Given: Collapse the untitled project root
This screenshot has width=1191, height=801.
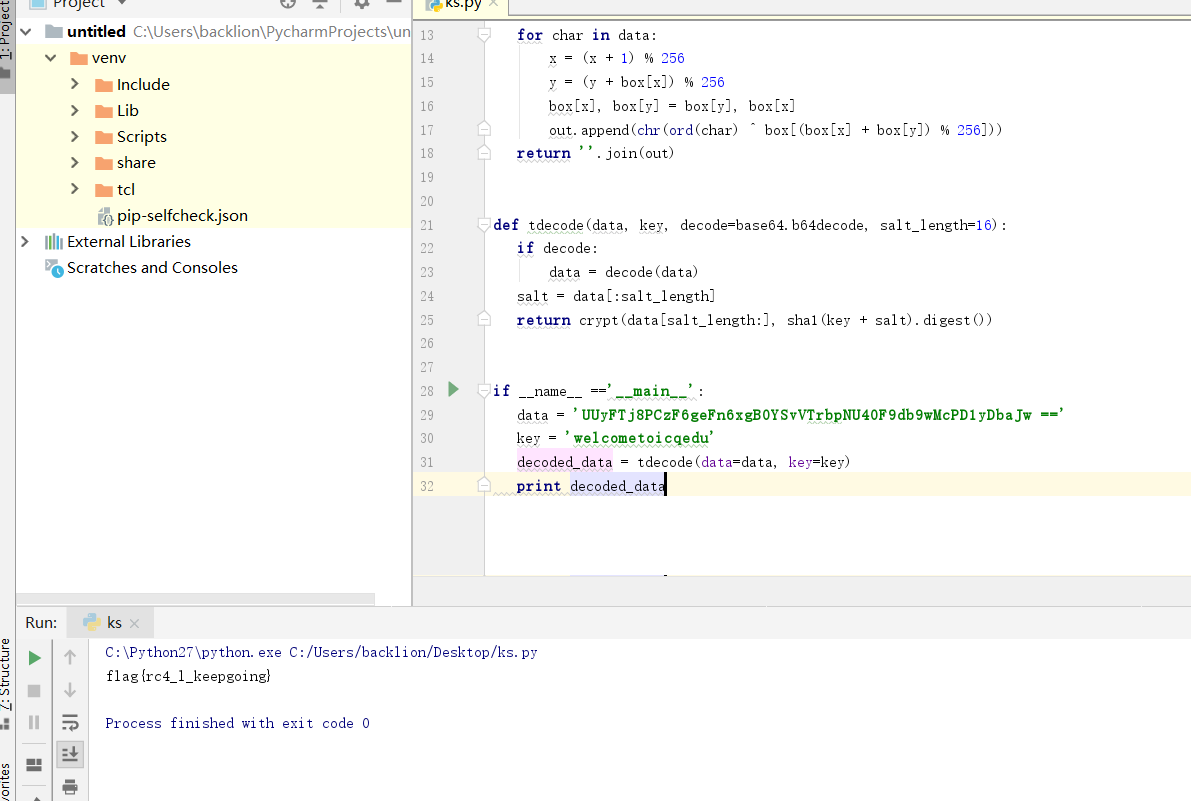Looking at the screenshot, I should [26, 32].
